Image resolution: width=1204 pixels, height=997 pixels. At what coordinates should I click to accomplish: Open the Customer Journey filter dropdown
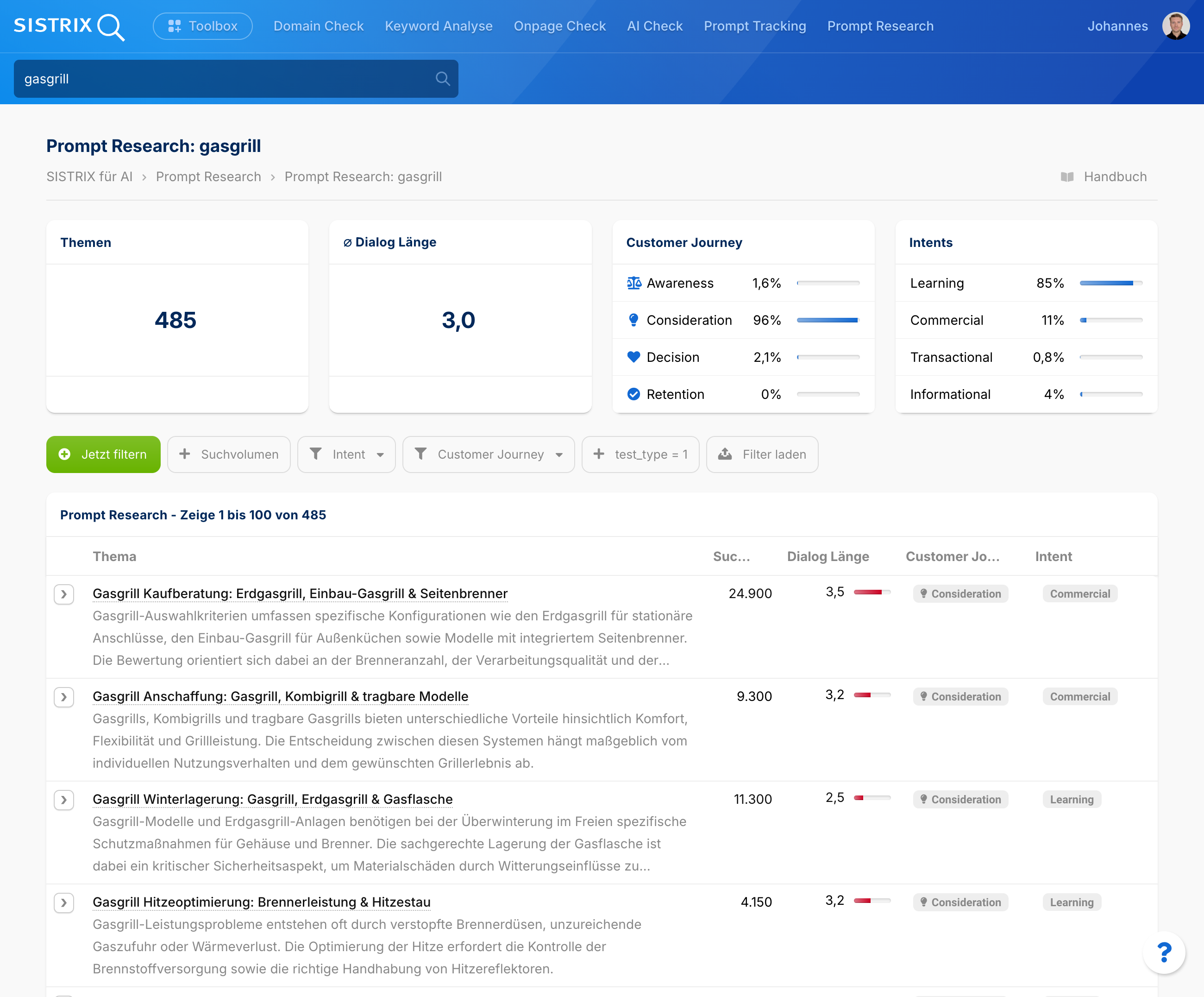[489, 454]
